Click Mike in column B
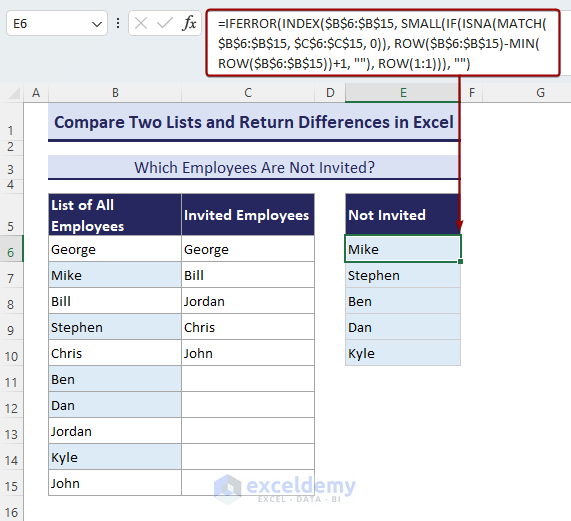This screenshot has width=571, height=521. [x=115, y=275]
